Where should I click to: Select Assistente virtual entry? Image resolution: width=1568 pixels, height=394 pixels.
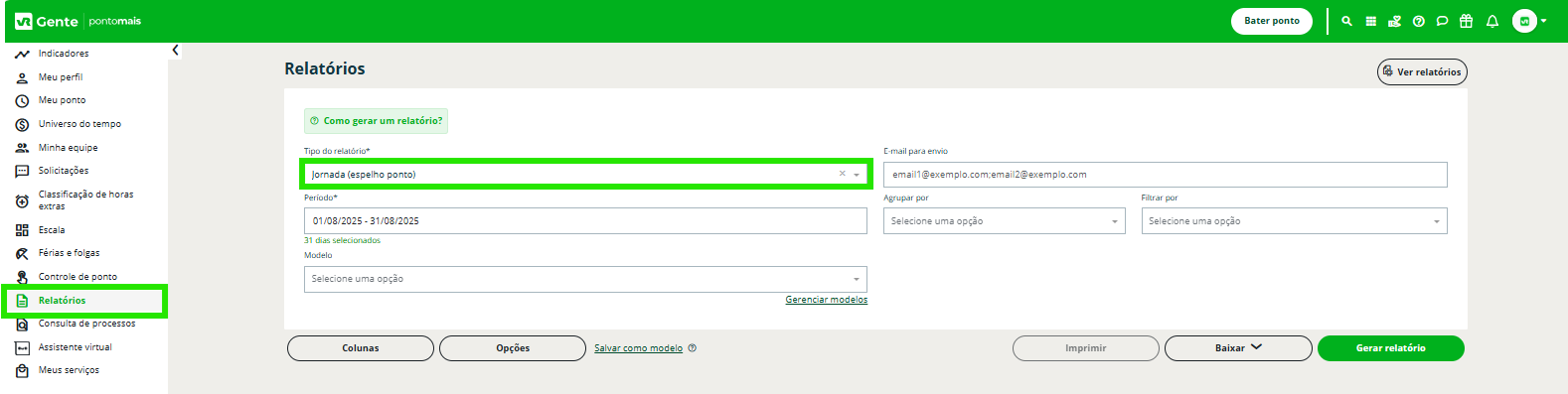pos(76,347)
